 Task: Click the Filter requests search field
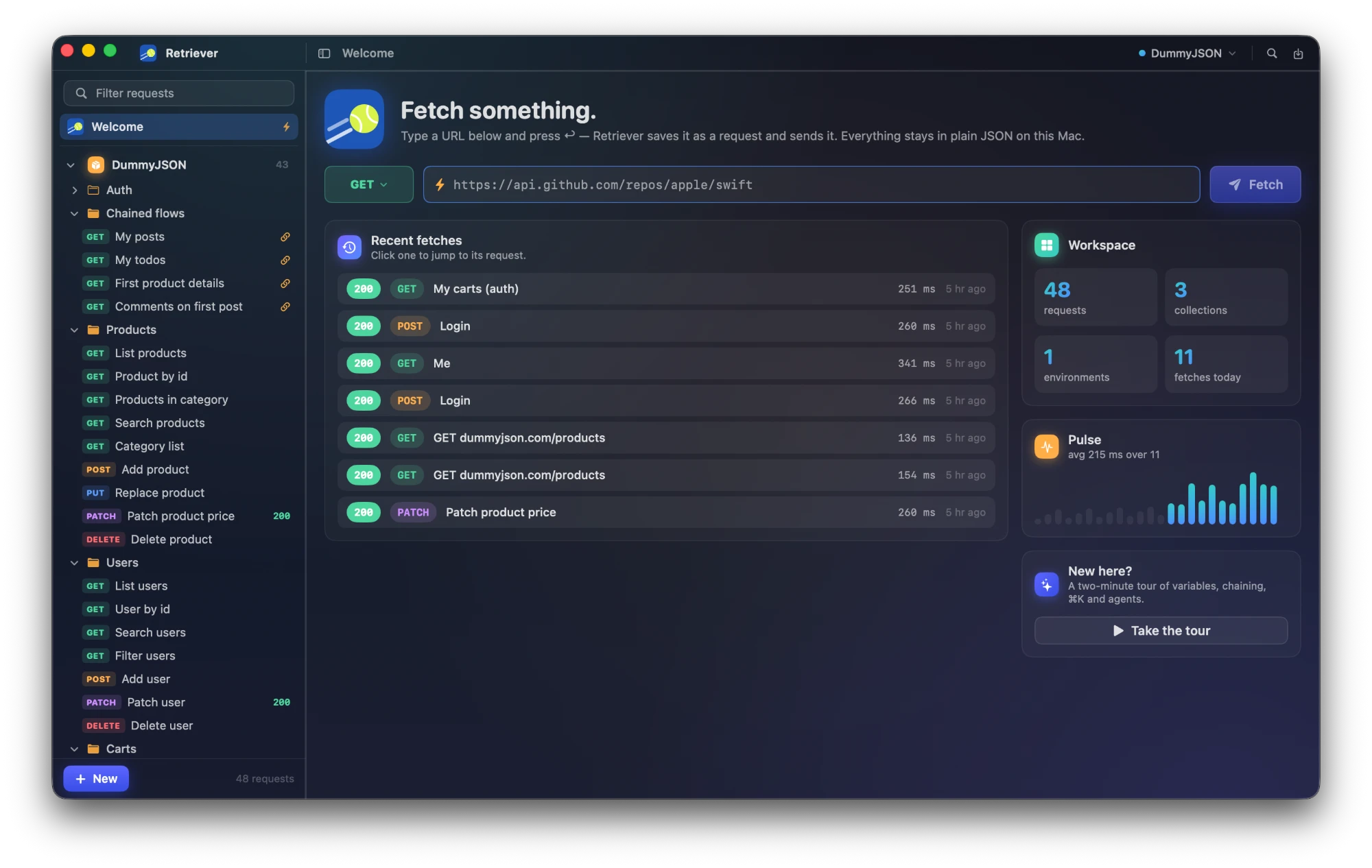(179, 93)
